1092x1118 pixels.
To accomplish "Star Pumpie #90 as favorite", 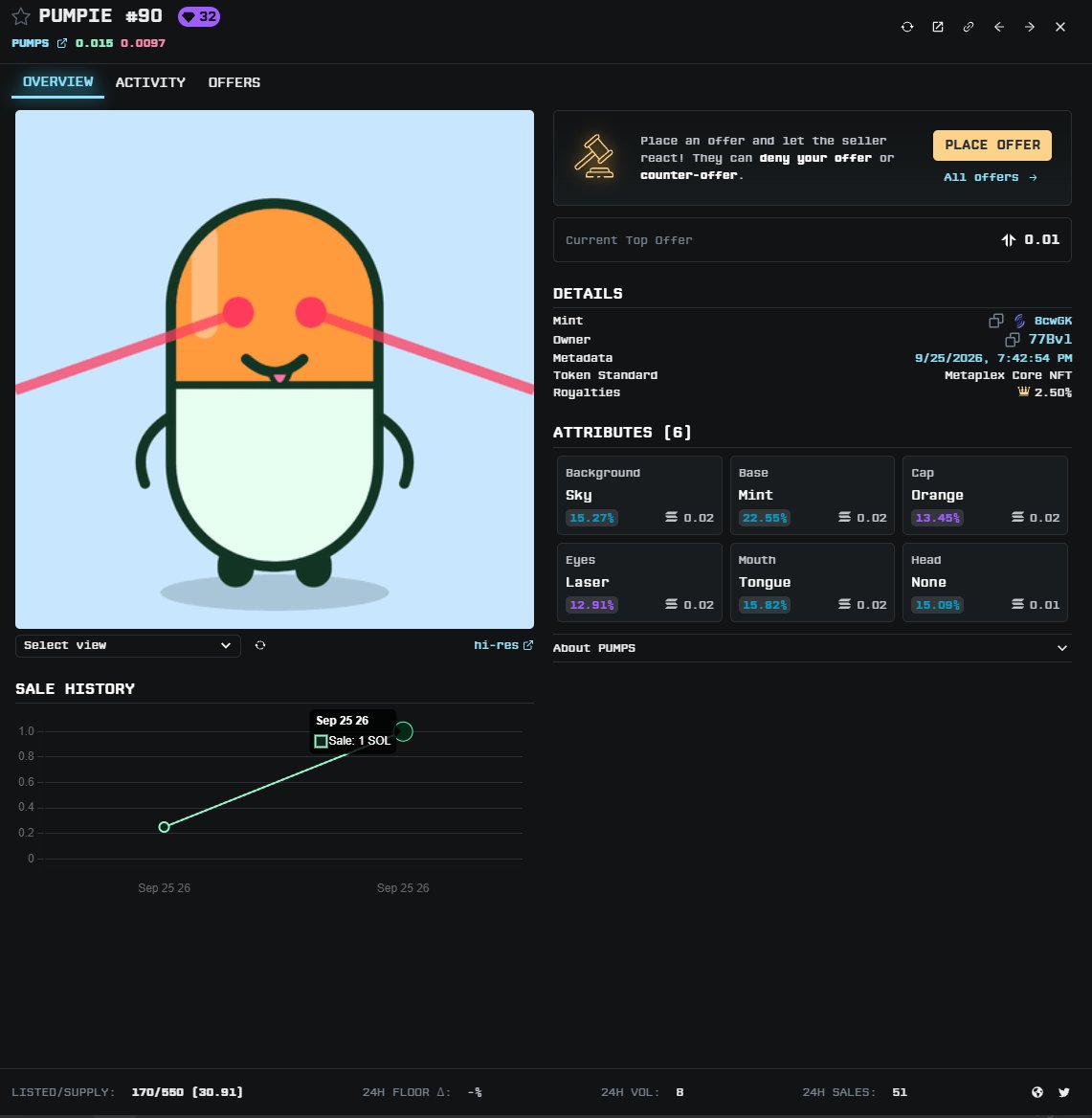I will tap(21, 16).
